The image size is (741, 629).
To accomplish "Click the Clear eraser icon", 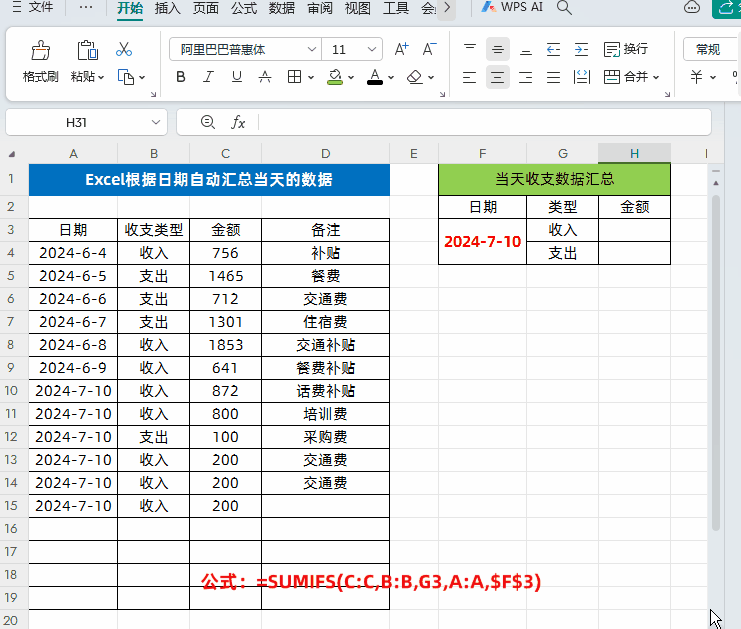I will click(x=414, y=77).
